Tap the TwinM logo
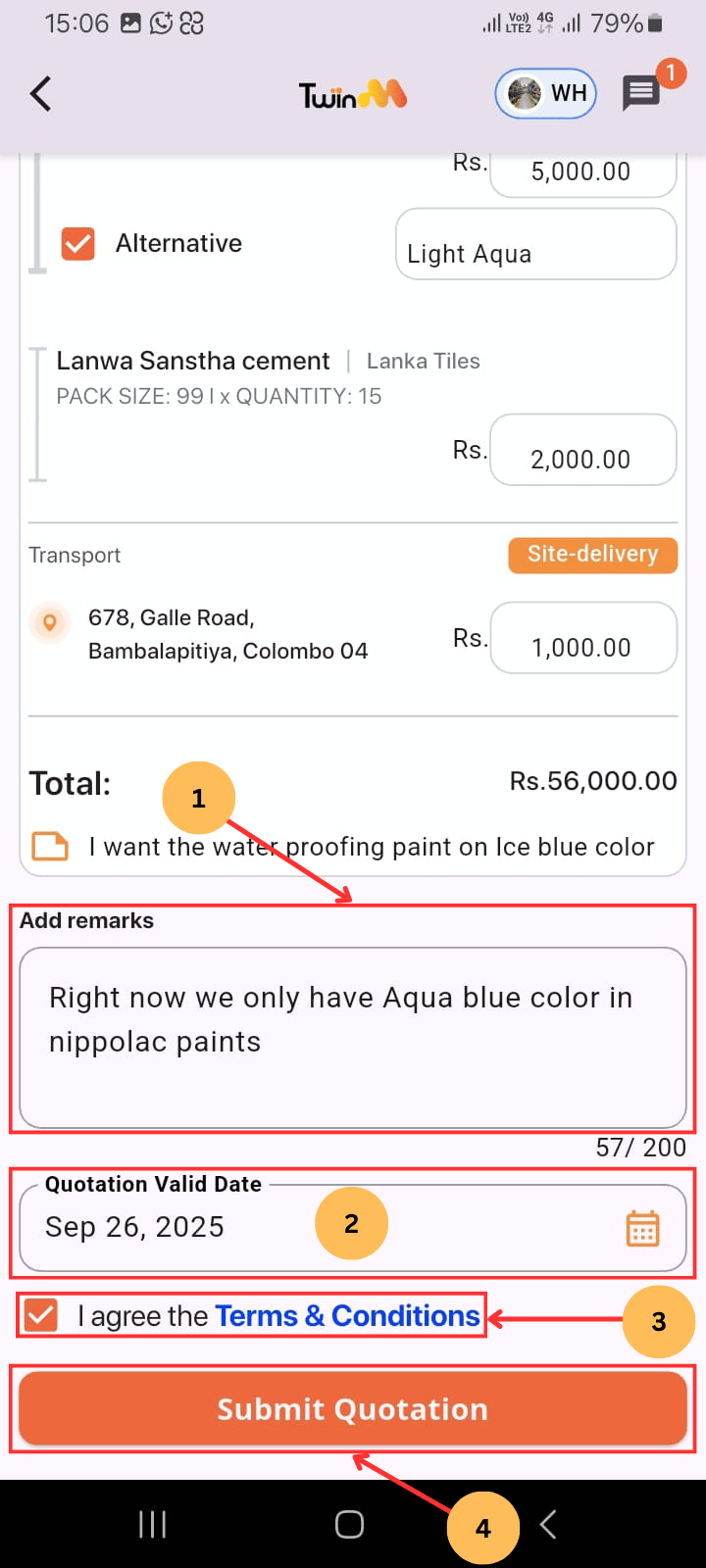 [x=352, y=95]
